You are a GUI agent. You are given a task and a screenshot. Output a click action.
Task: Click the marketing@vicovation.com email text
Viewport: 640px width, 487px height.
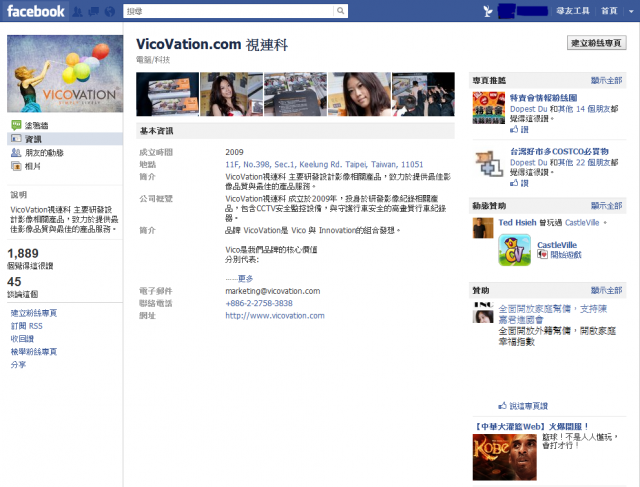point(273,291)
